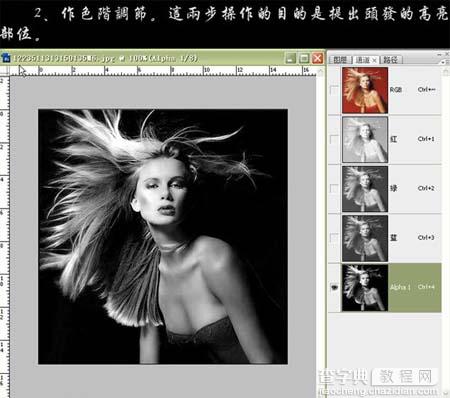Click the grayscale woman image on canvas

click(x=163, y=237)
